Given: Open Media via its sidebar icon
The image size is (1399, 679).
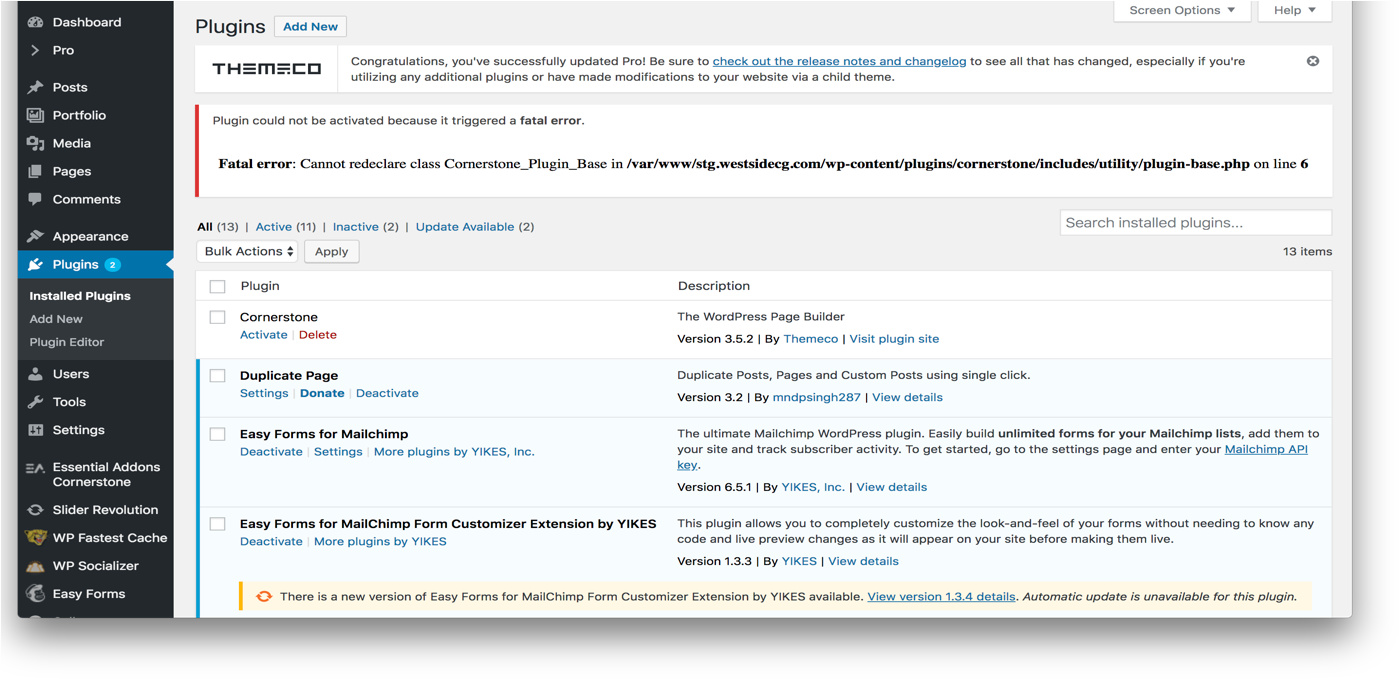Looking at the screenshot, I should pos(36,143).
